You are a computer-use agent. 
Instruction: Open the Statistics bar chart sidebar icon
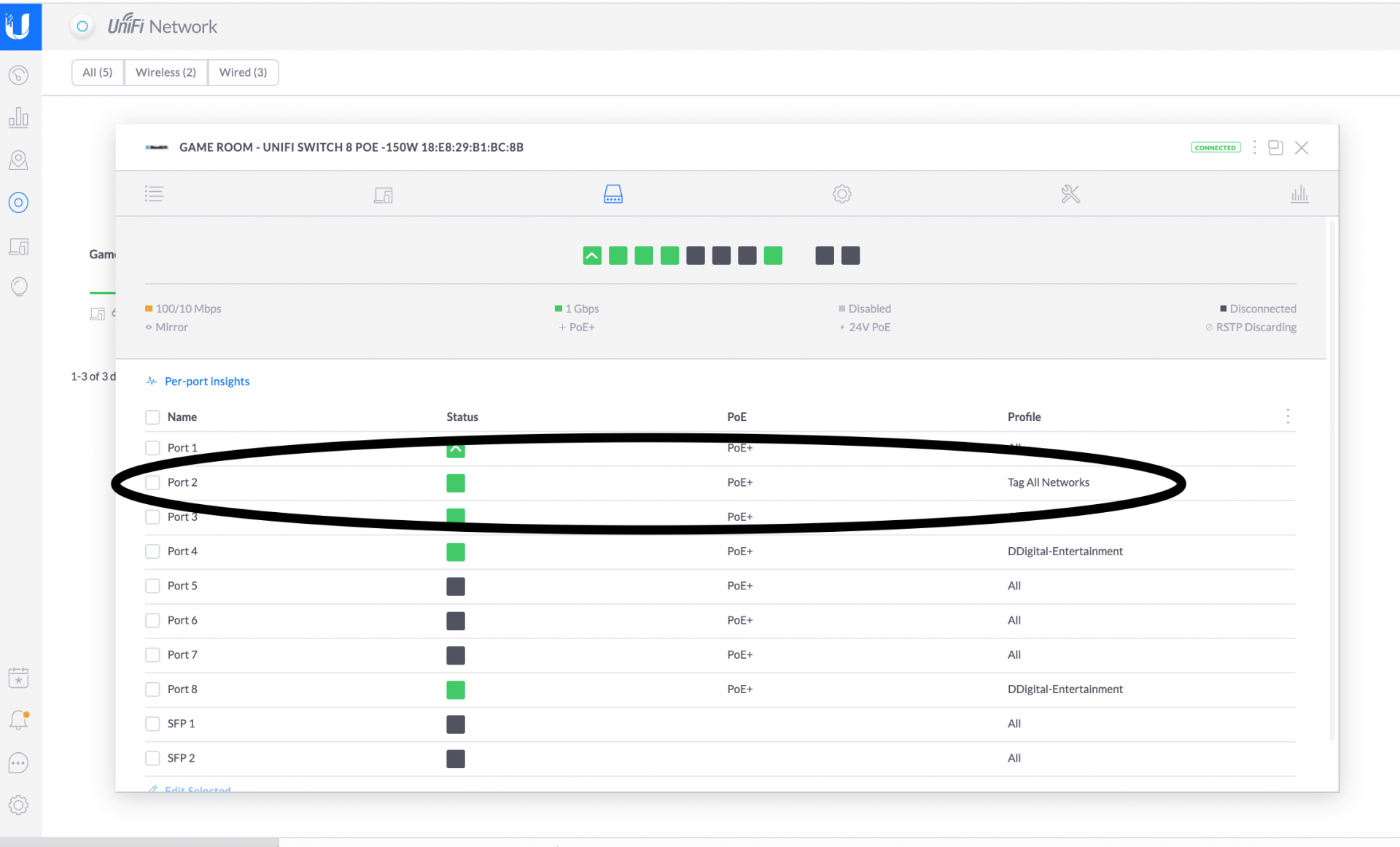coord(19,117)
